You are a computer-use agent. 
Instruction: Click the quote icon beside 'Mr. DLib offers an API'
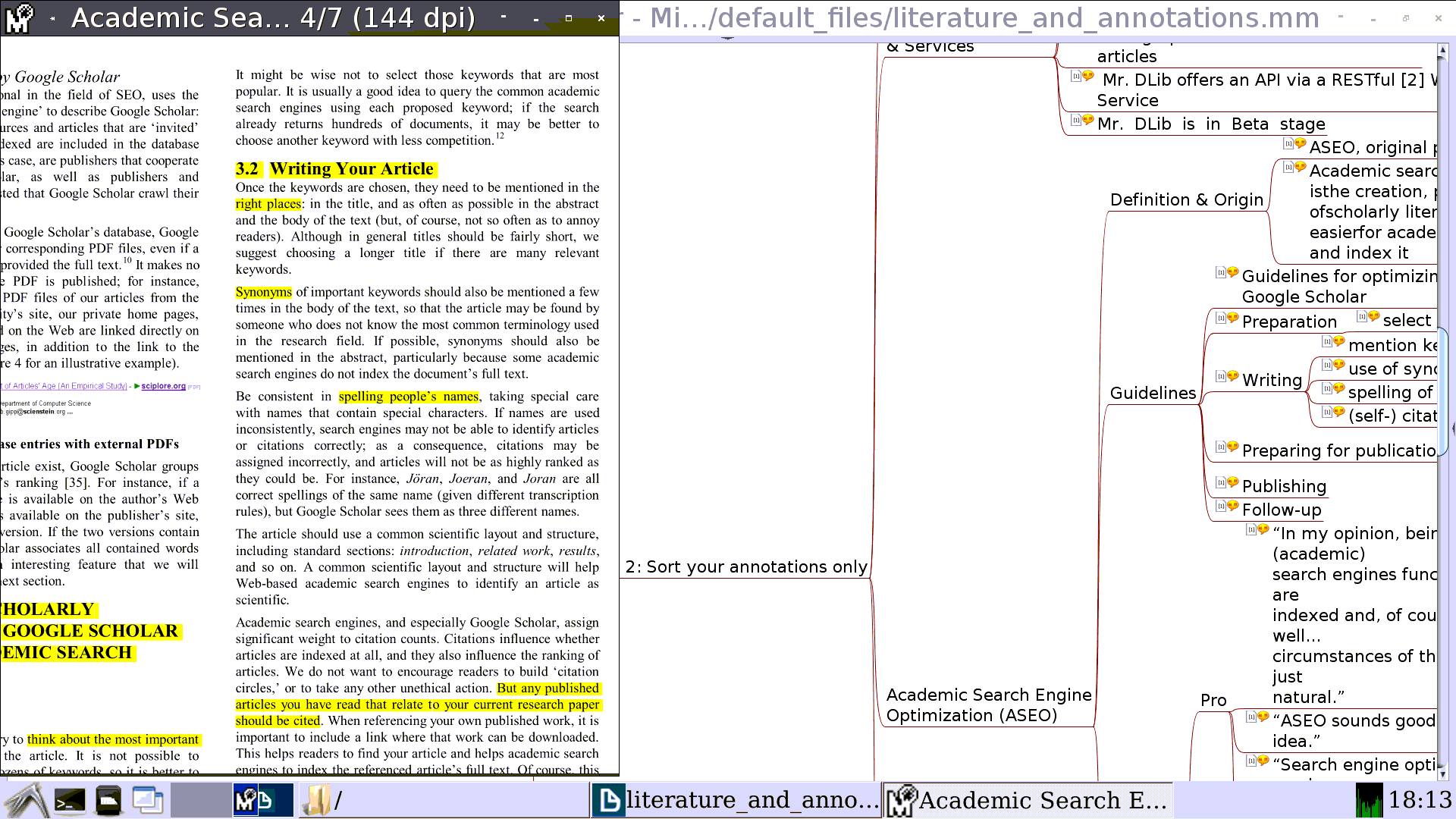pyautogui.click(x=1088, y=76)
